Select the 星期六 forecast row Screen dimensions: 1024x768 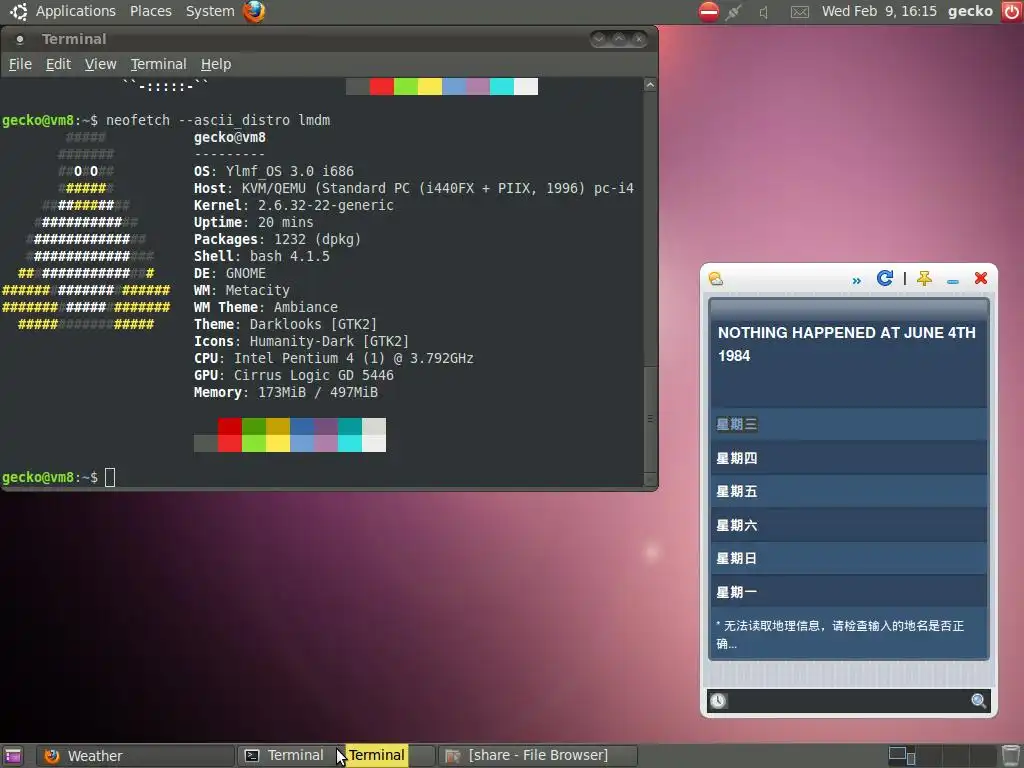[x=848, y=525]
